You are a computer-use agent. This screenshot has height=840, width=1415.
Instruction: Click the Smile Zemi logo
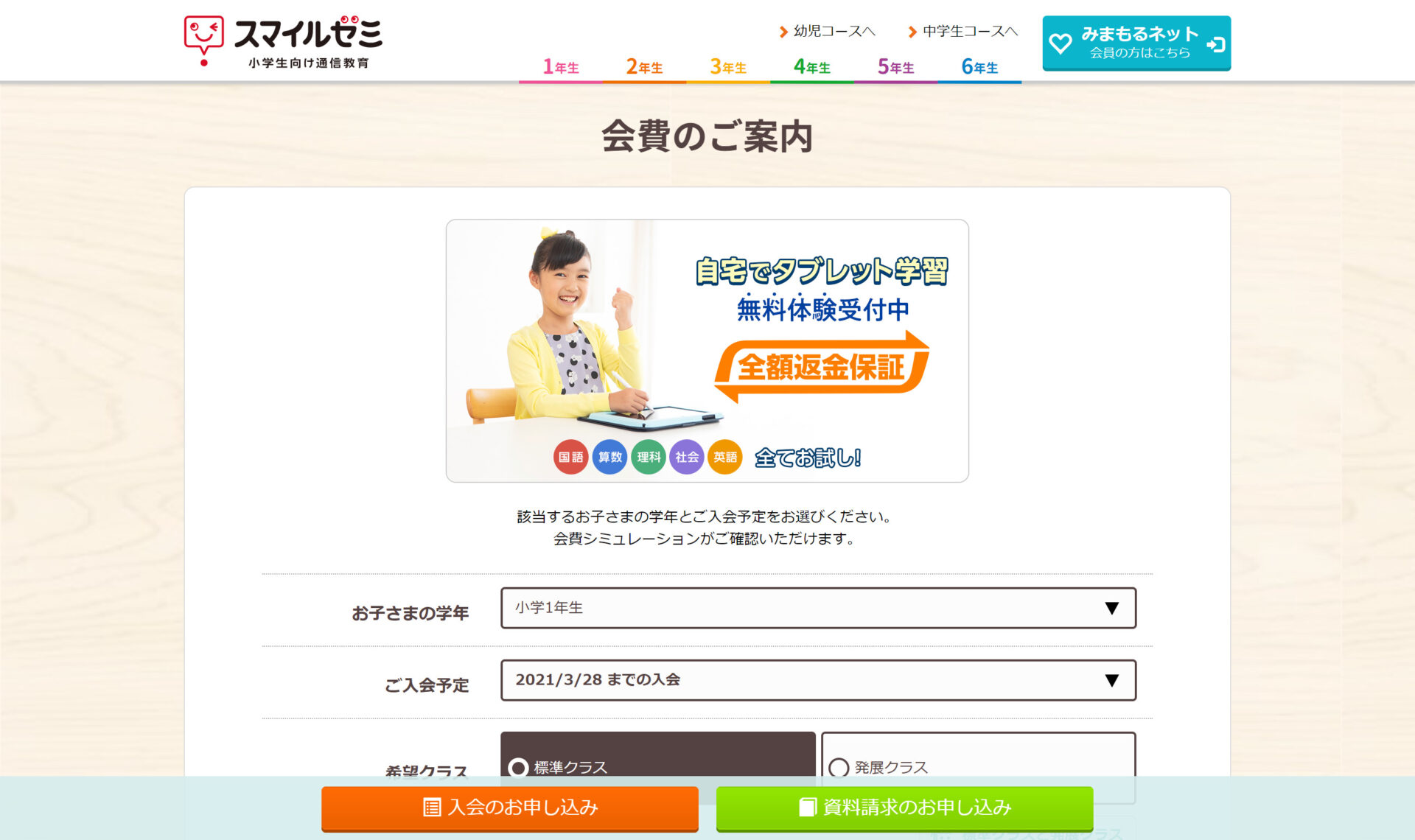click(283, 41)
